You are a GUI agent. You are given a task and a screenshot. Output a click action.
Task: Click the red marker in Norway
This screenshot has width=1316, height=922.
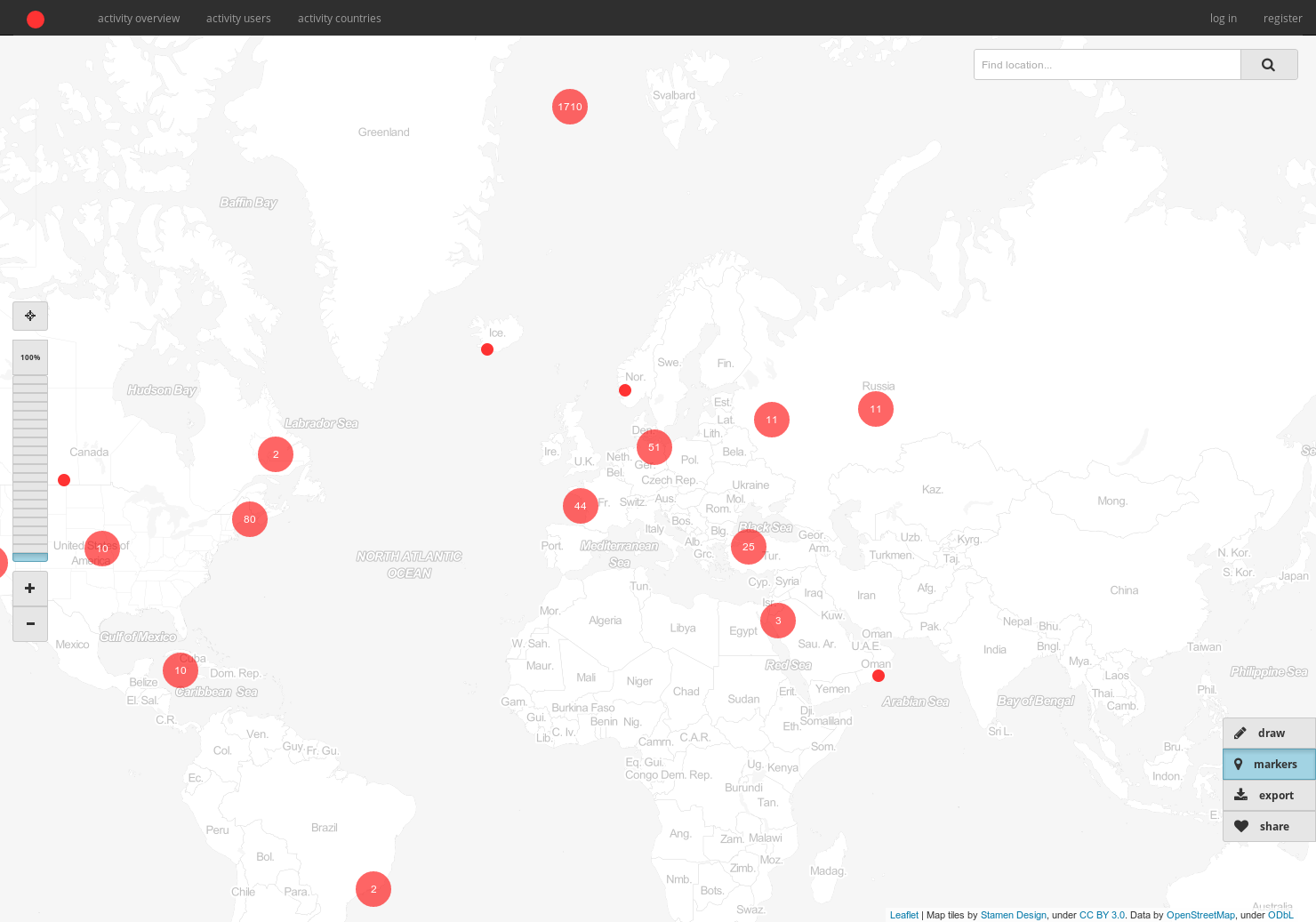[x=625, y=390]
